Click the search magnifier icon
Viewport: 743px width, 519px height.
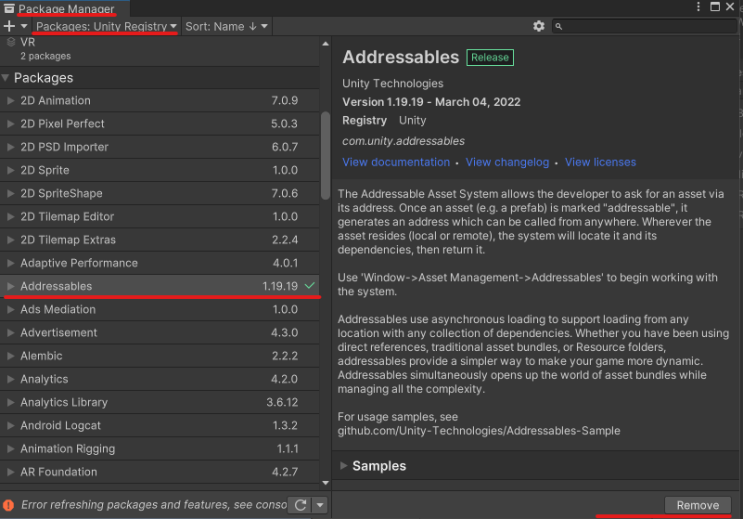tap(559, 27)
